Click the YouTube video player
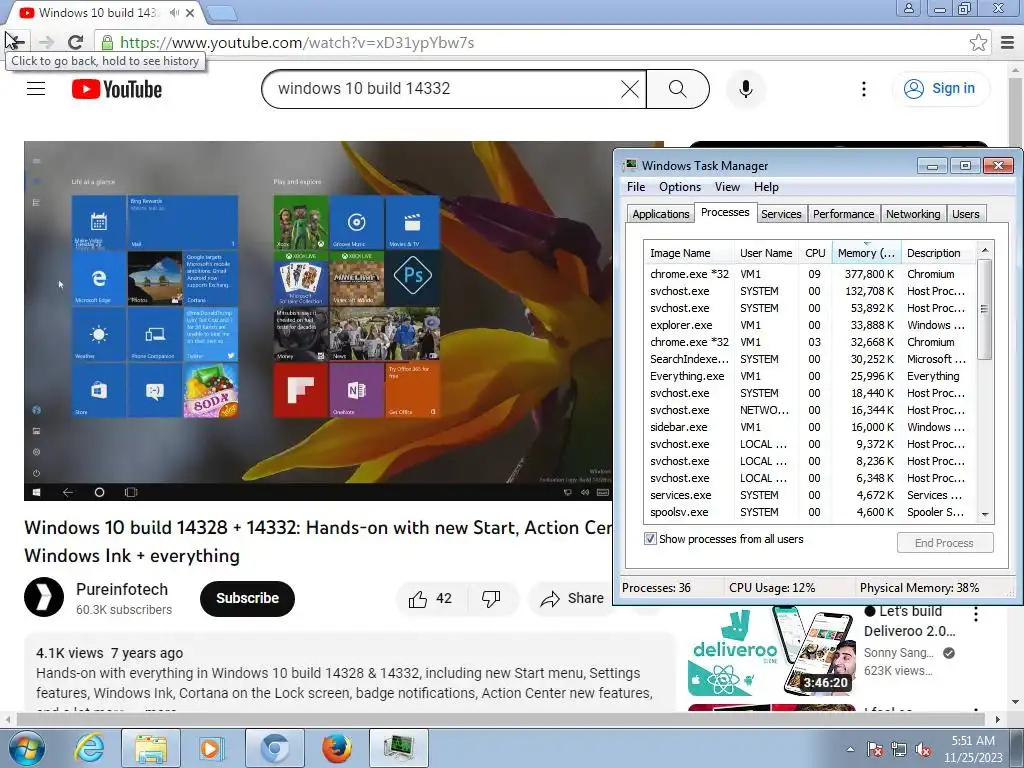1024x768 pixels. click(318, 321)
